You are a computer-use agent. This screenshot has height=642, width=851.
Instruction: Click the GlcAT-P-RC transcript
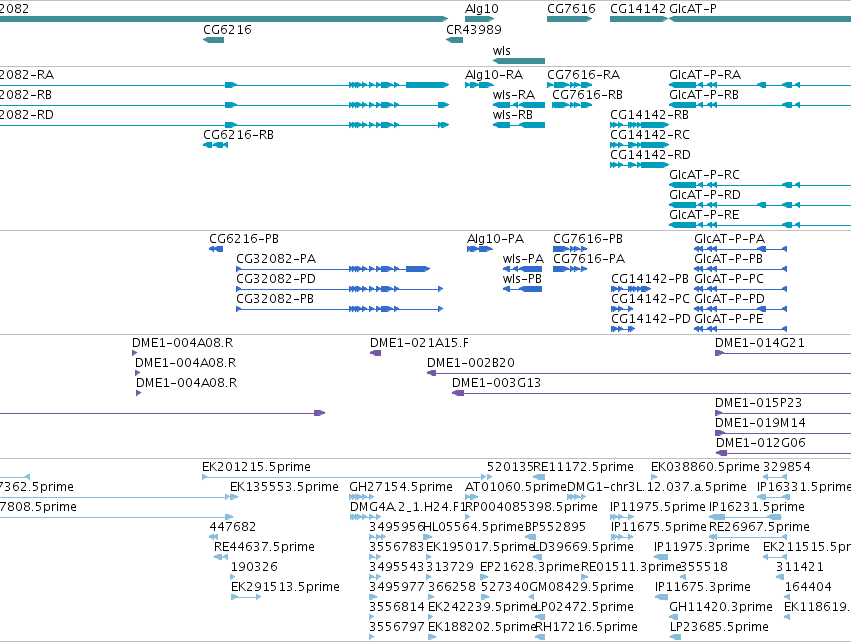[x=704, y=175]
